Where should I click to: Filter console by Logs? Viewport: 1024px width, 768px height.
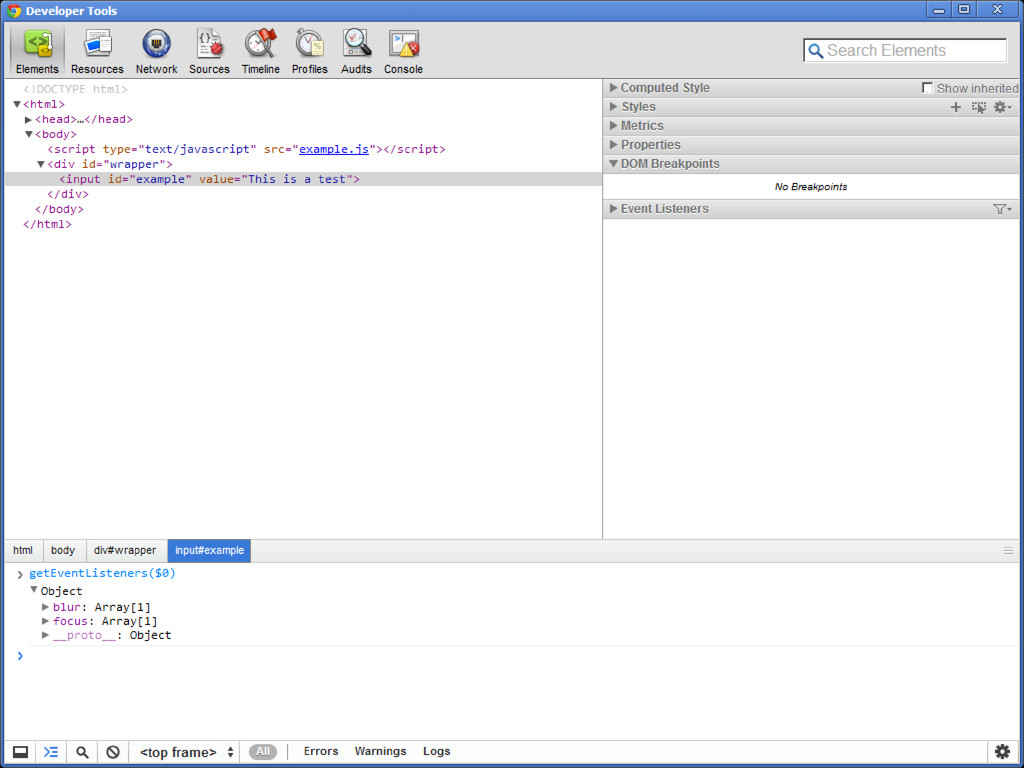click(x=436, y=751)
